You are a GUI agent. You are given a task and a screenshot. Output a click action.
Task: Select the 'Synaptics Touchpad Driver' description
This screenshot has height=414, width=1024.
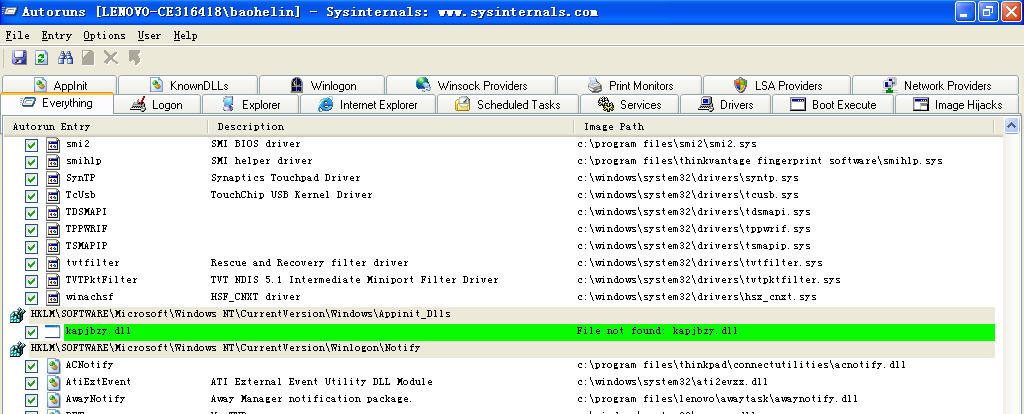(285, 178)
